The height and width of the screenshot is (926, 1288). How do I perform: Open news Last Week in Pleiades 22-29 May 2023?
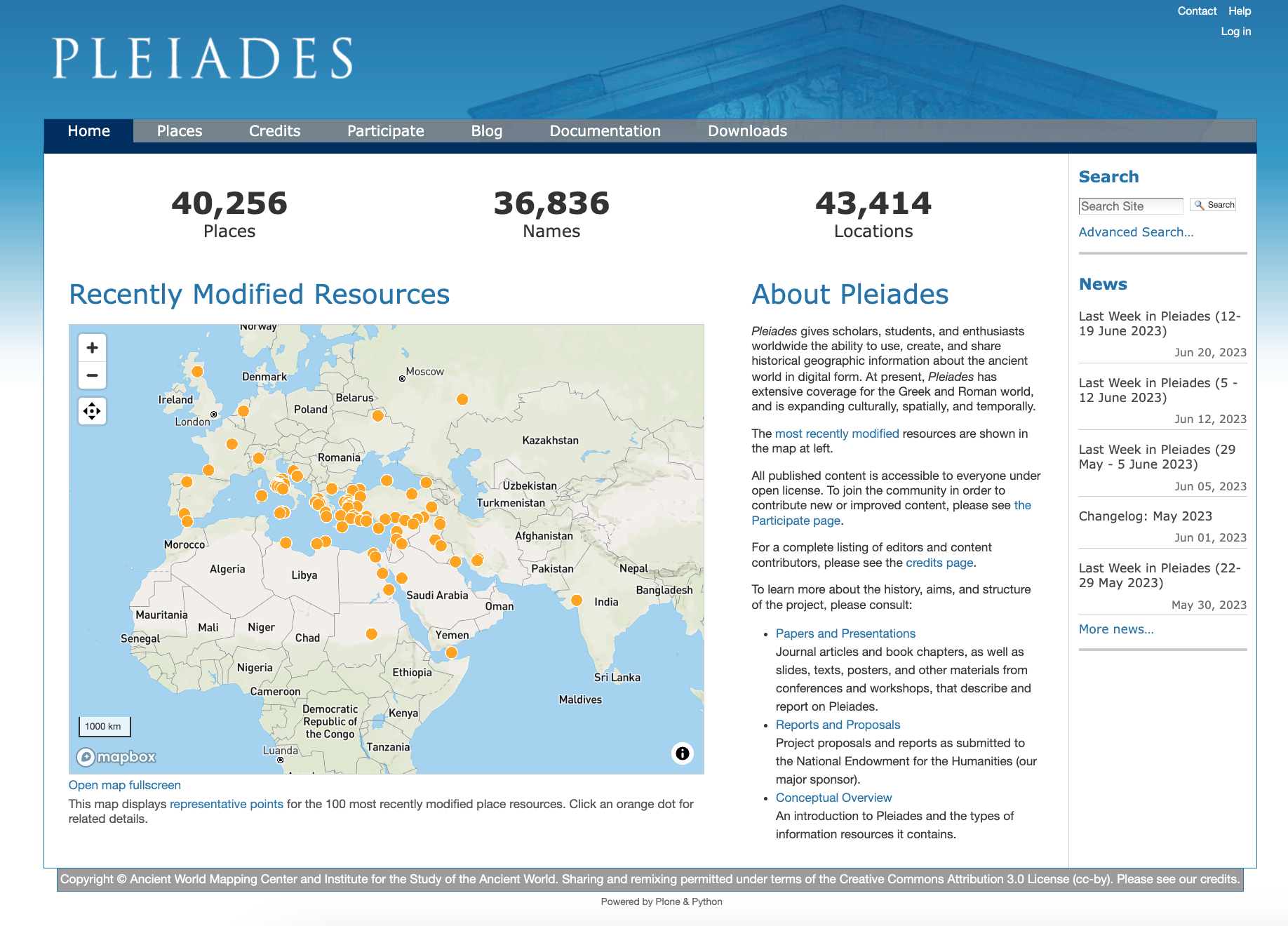(1160, 575)
